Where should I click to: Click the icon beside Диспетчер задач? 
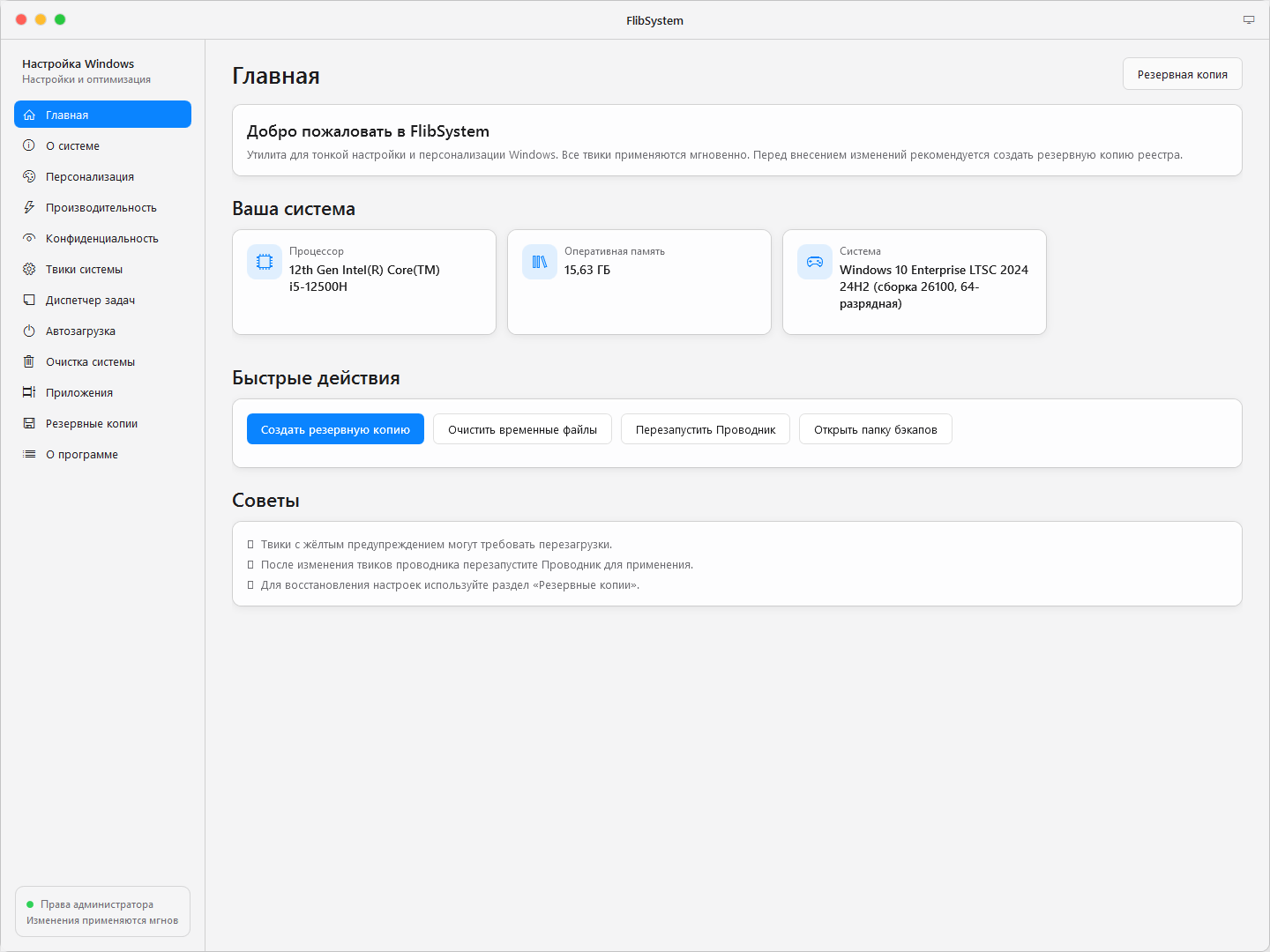tap(29, 300)
